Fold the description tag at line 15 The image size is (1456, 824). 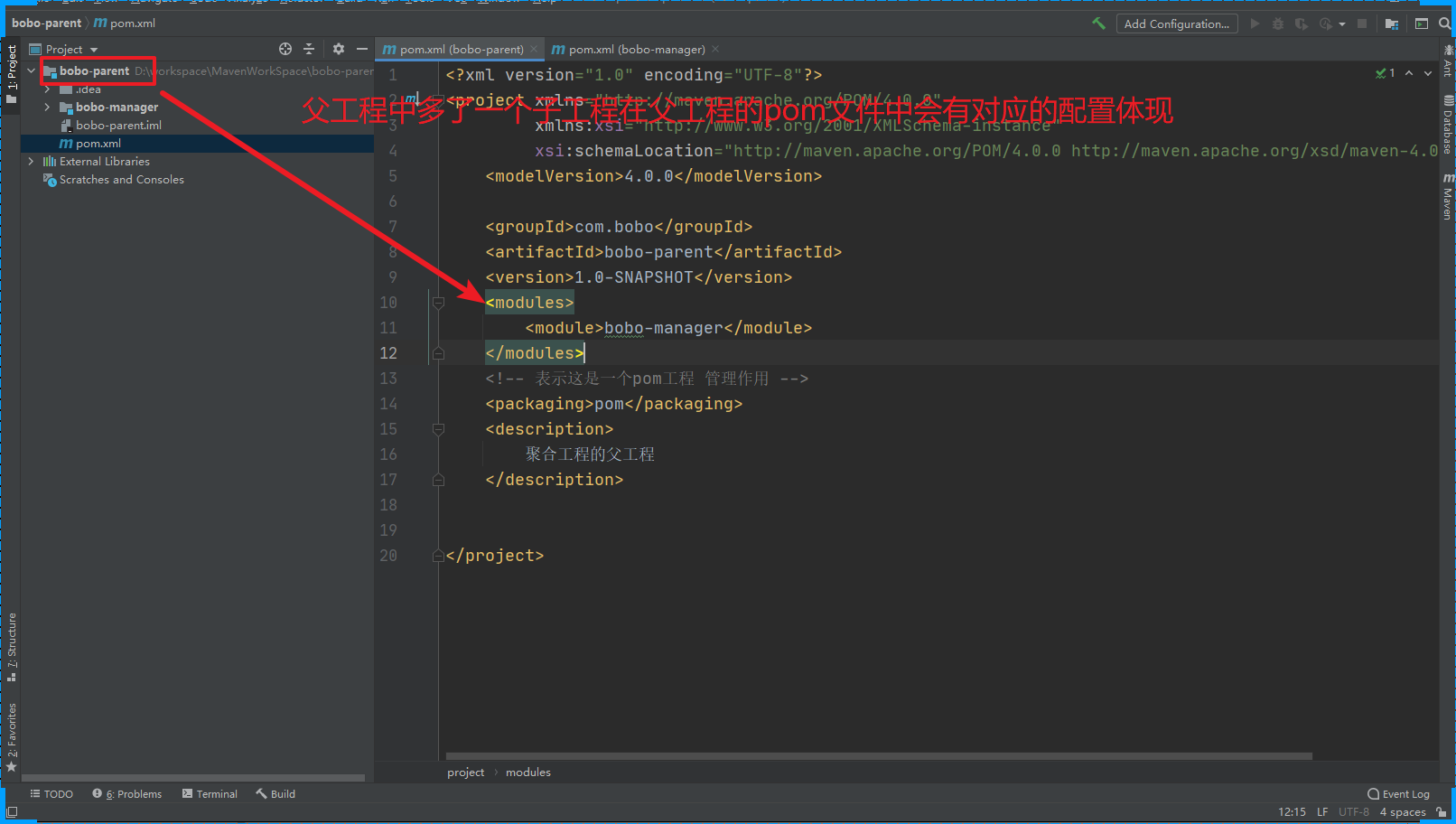[x=438, y=429]
